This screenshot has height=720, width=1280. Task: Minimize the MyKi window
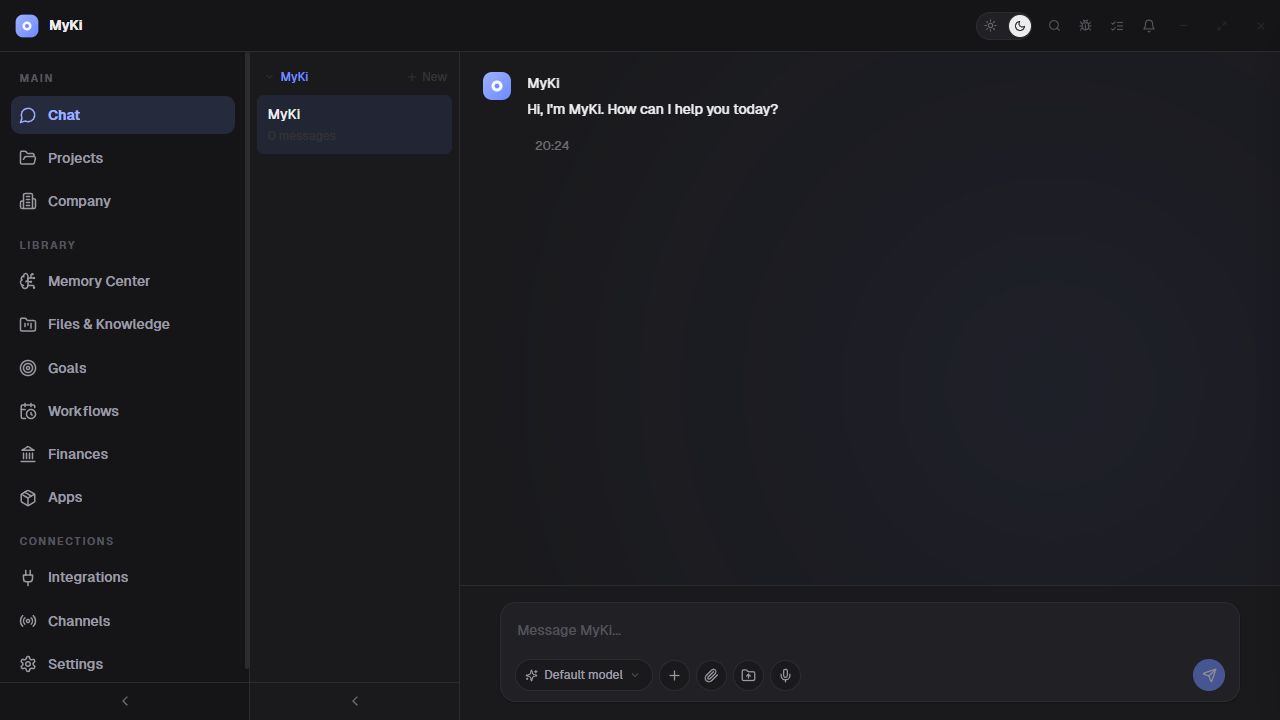tap(1183, 26)
